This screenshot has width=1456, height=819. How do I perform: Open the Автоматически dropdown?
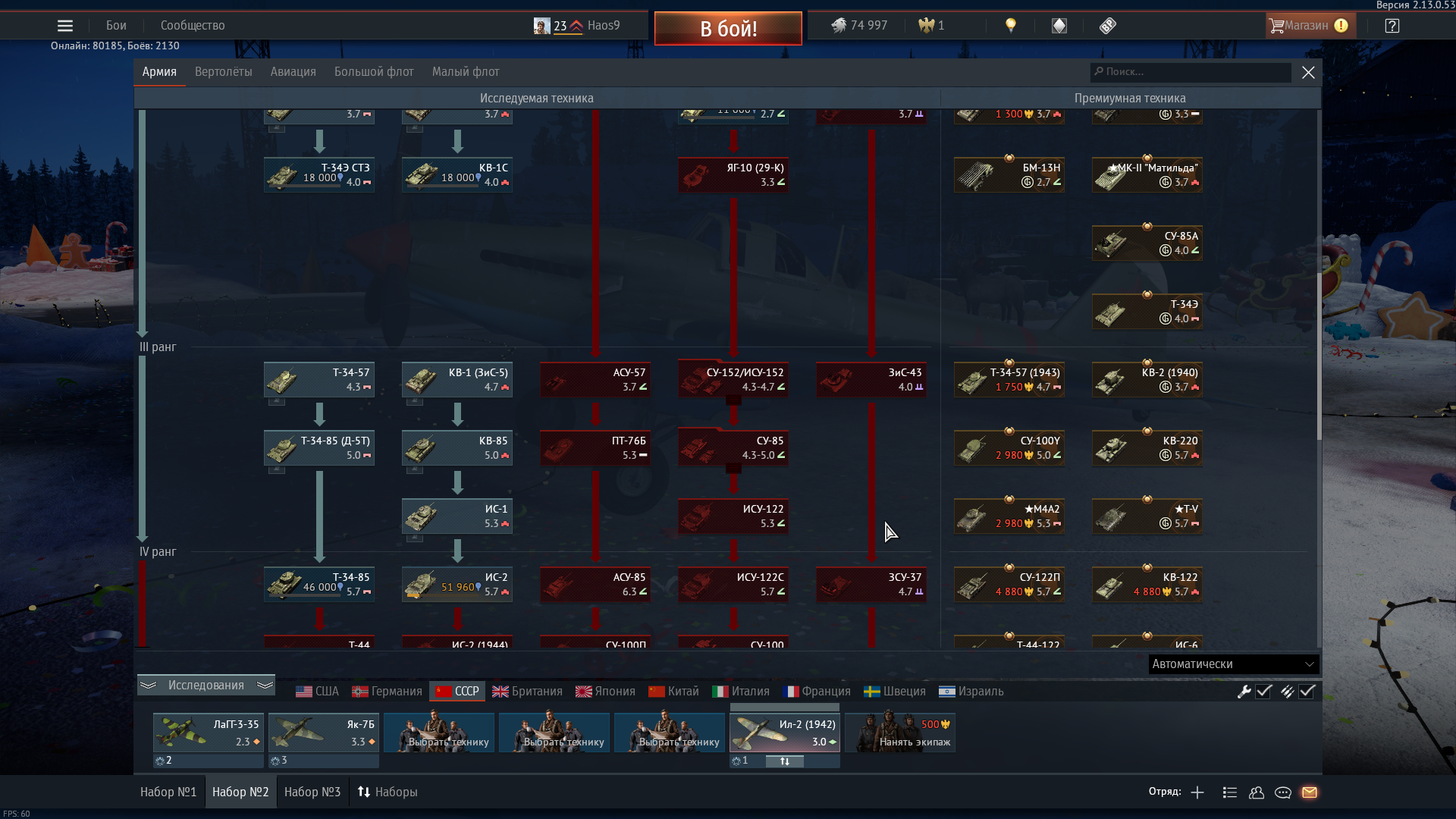pos(1233,664)
